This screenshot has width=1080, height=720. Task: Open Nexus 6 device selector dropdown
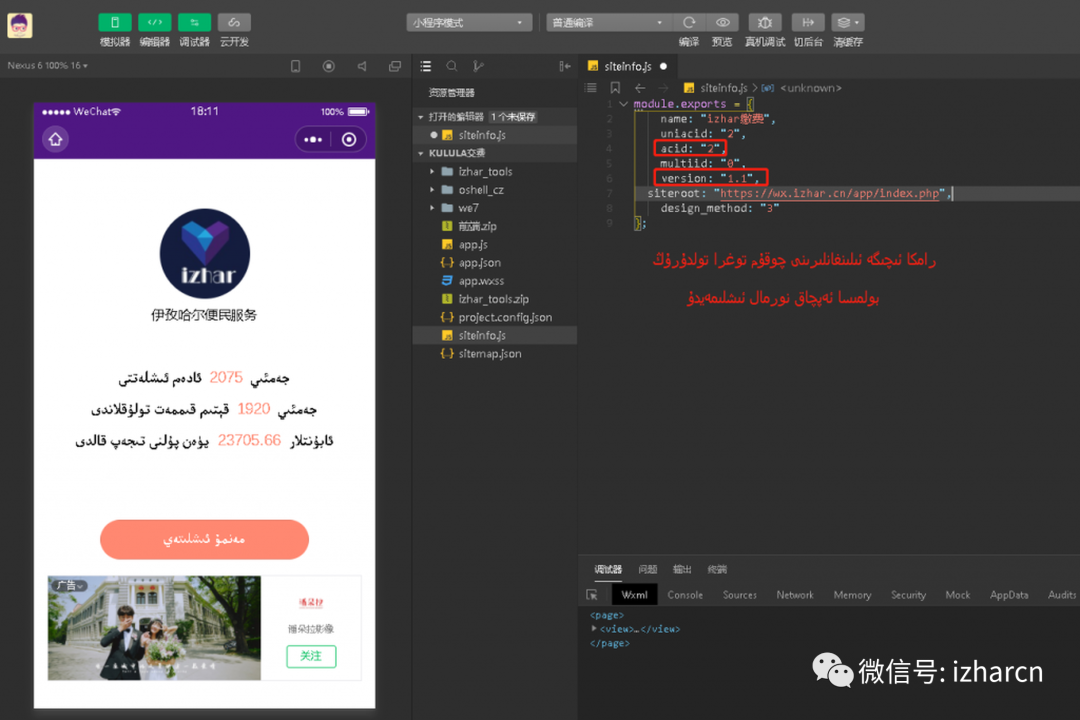click(x=48, y=65)
